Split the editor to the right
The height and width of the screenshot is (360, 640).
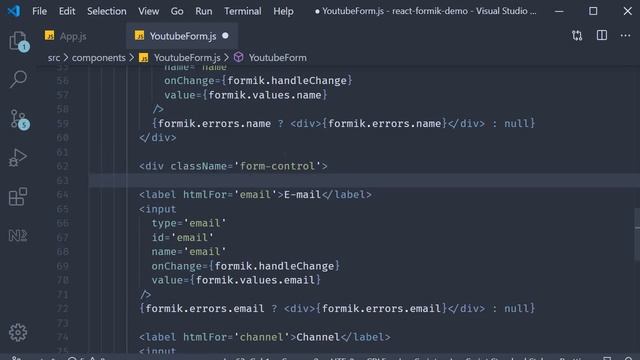(602, 36)
